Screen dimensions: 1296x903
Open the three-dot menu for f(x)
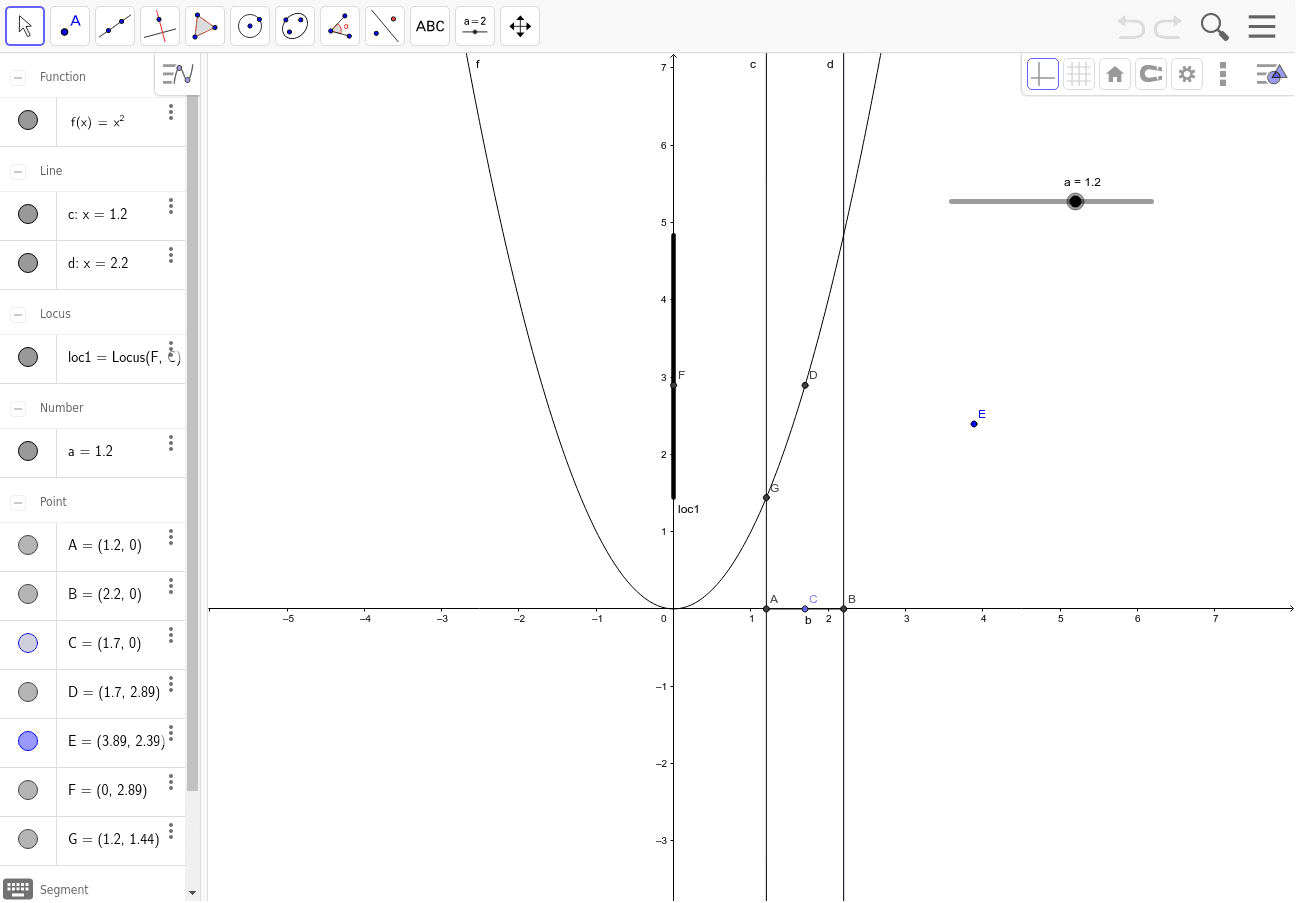(x=171, y=113)
